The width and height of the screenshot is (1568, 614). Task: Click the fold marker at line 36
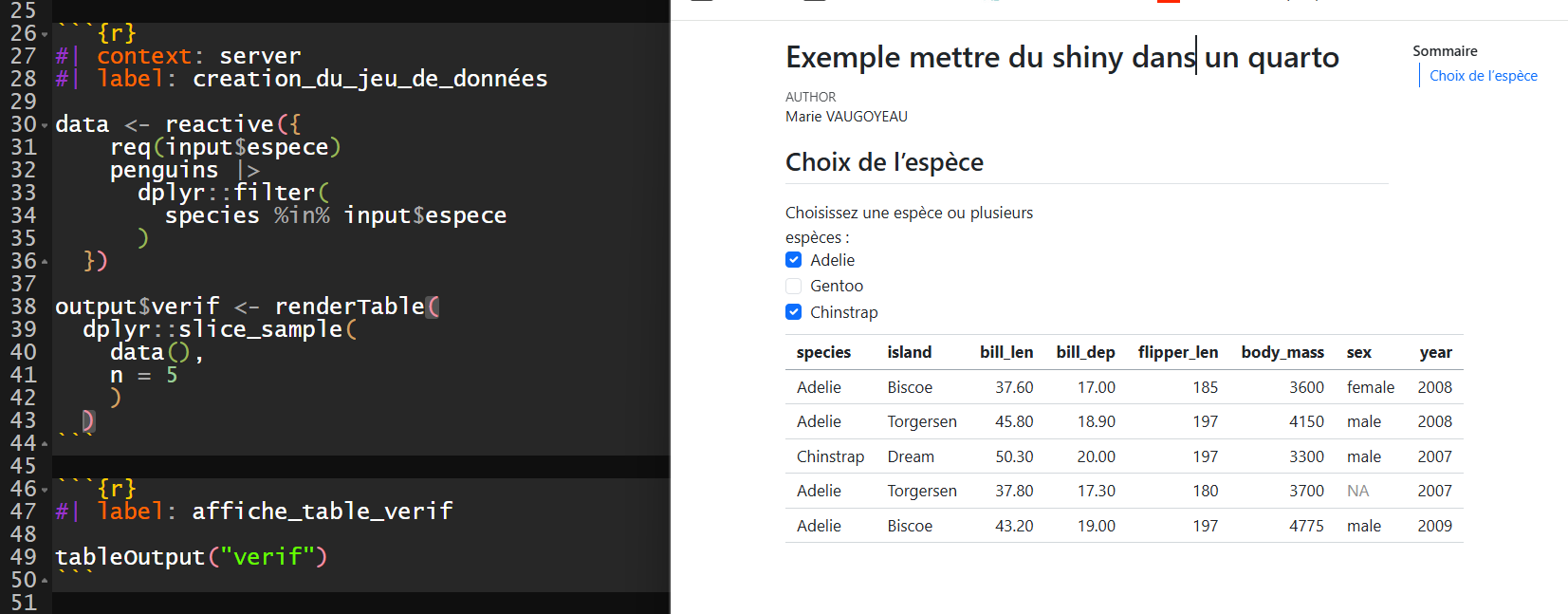45,263
